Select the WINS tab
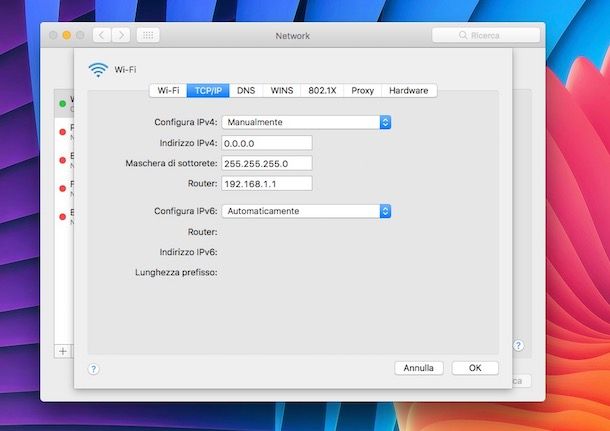Image resolution: width=610 pixels, height=431 pixels. click(282, 90)
